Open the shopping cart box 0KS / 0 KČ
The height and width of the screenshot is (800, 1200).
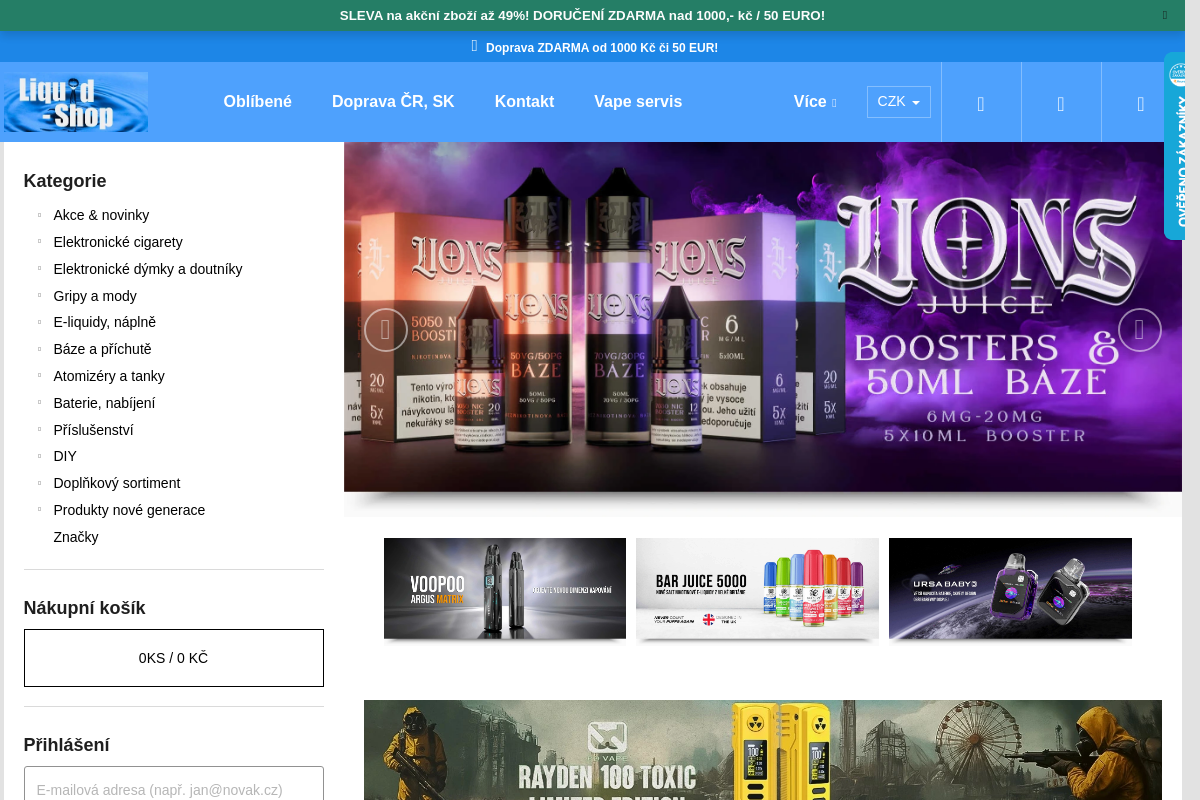coord(174,658)
